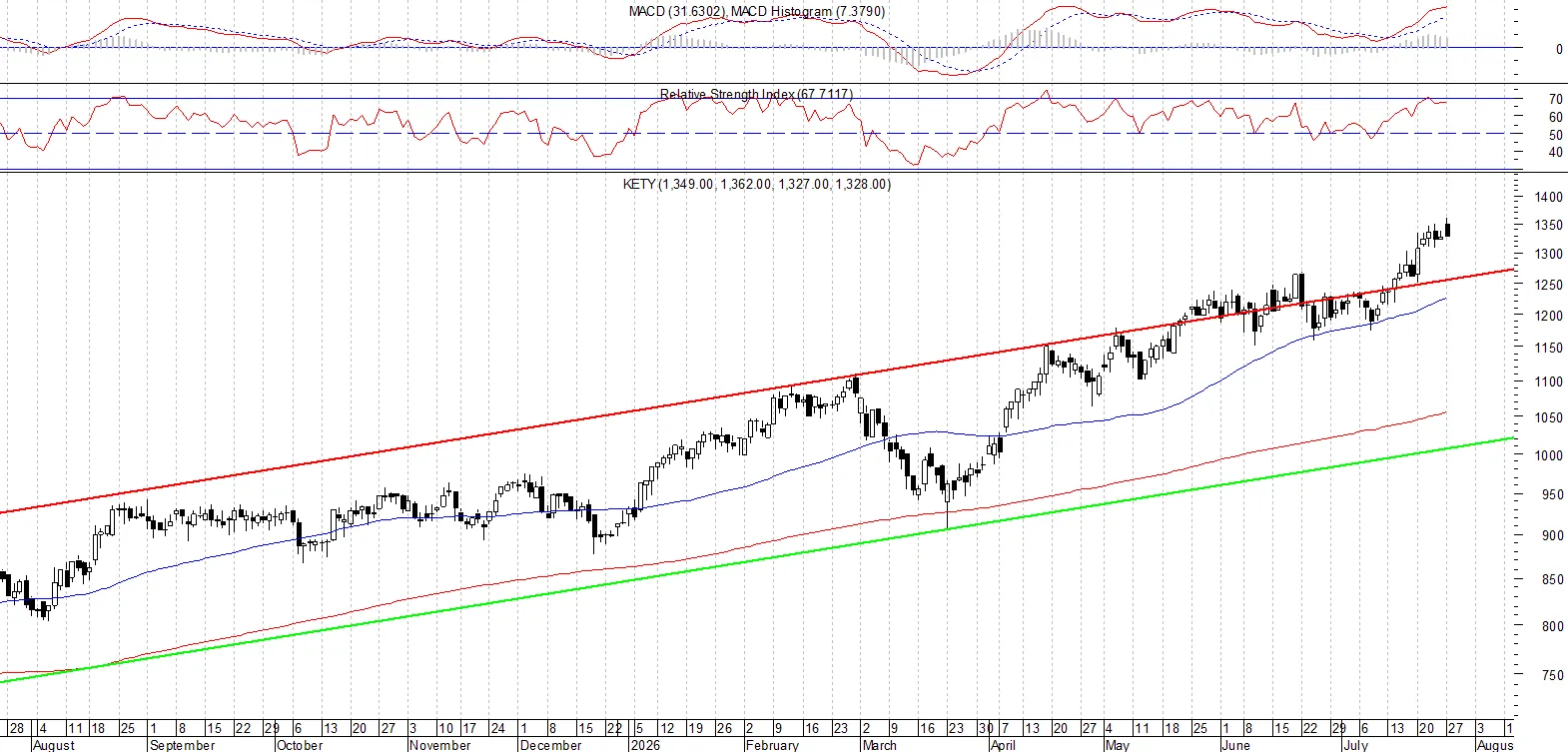The image size is (1568, 752).
Task: Click the October month label
Action: [x=300, y=745]
